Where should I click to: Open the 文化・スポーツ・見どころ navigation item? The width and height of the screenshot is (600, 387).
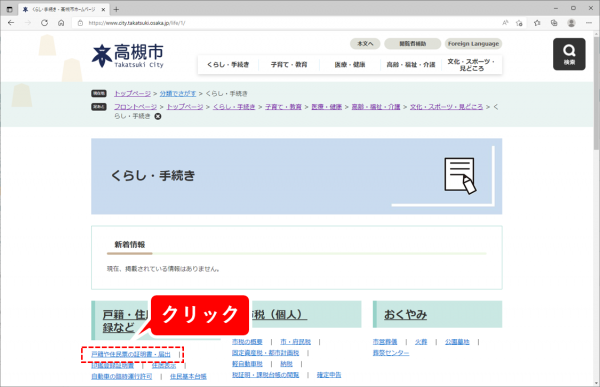[472, 65]
